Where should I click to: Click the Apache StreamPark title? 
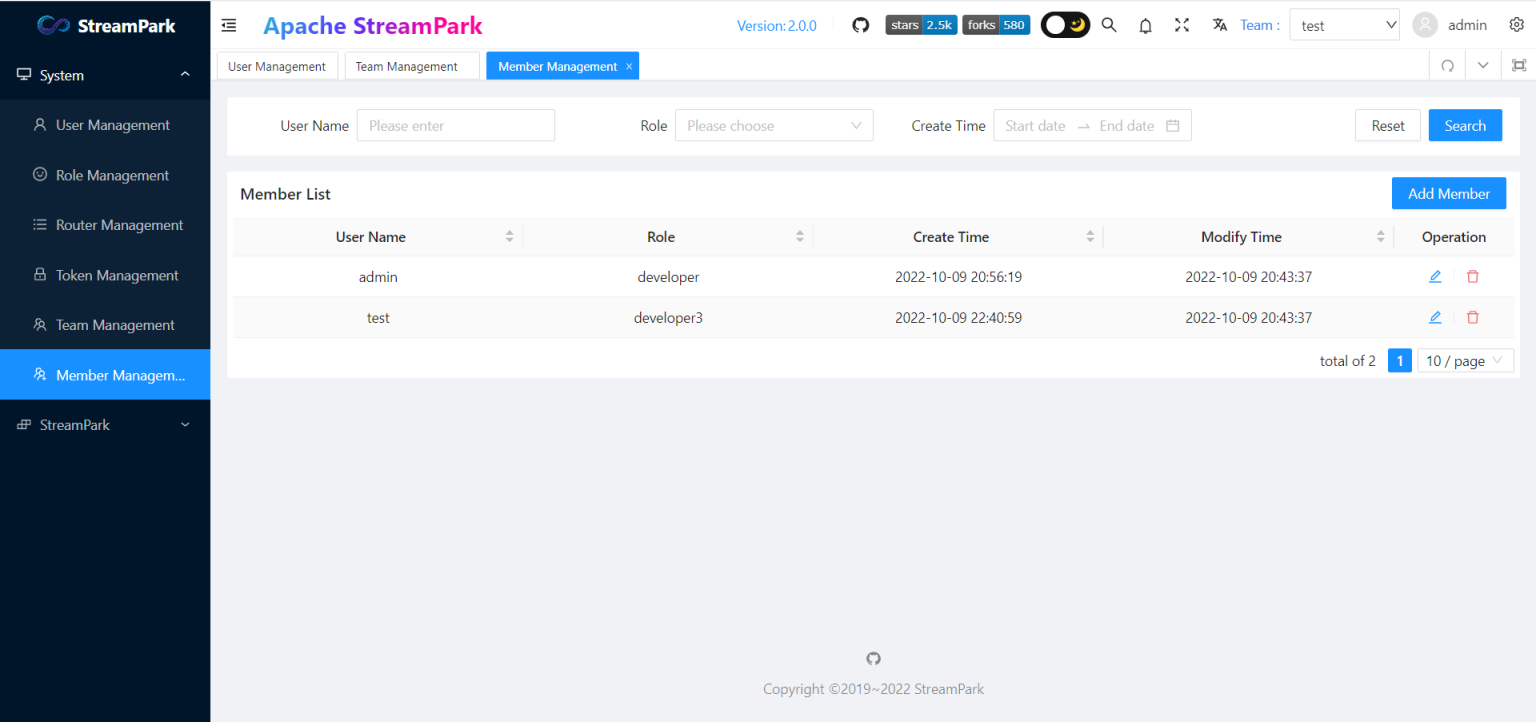pos(373,26)
